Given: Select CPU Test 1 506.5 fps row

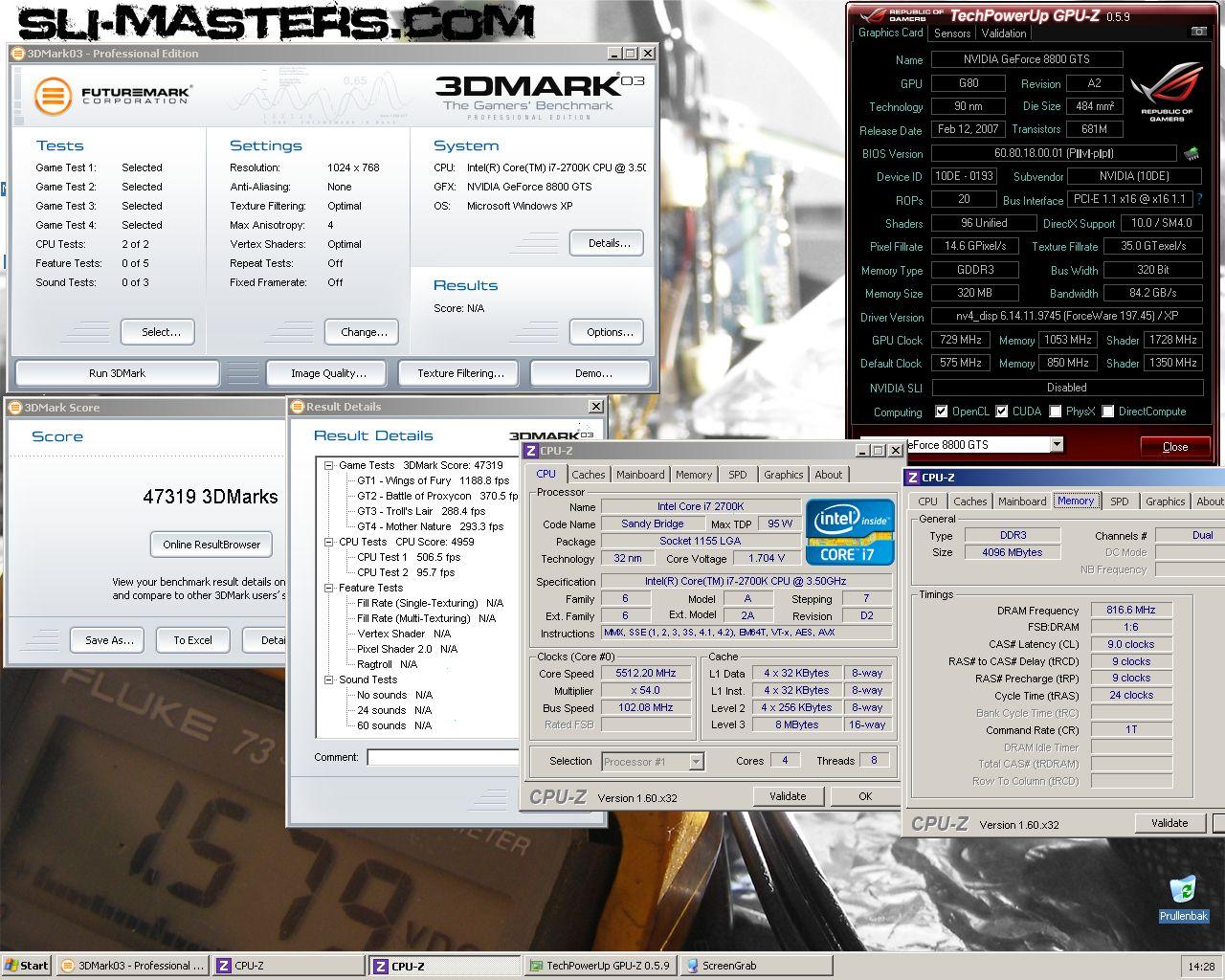Looking at the screenshot, I should pyautogui.click(x=409, y=557).
